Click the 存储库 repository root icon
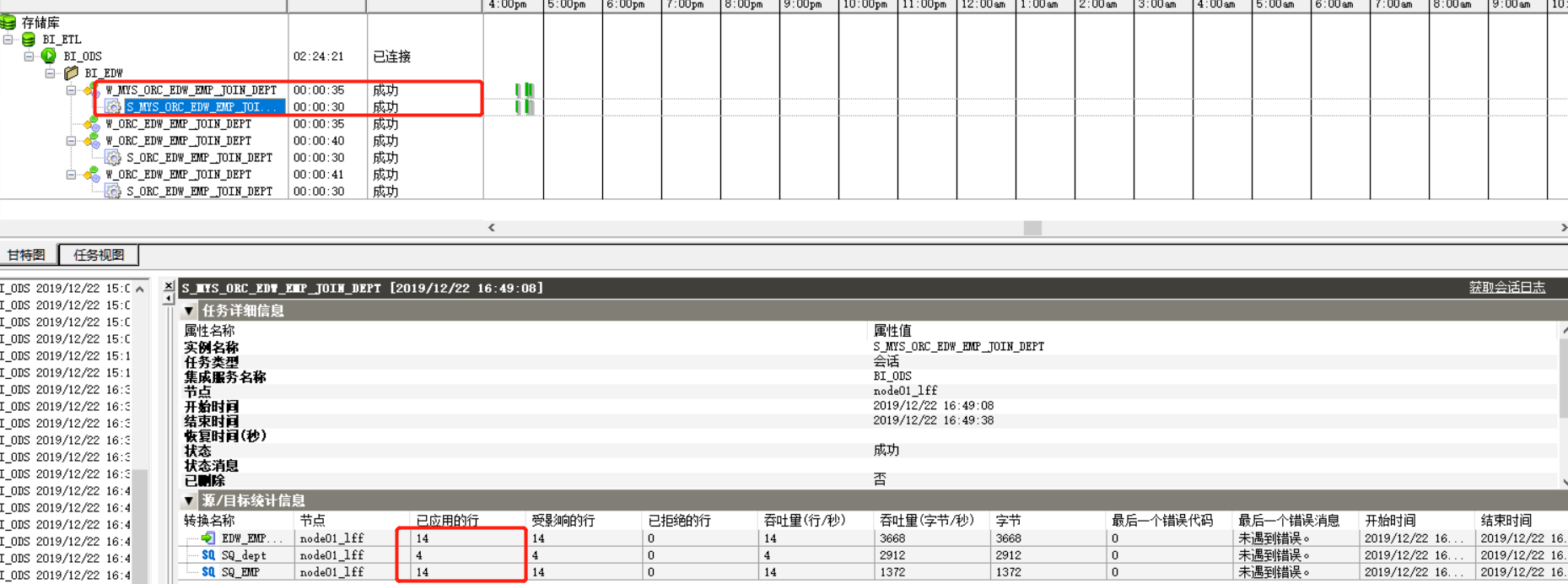 point(8,22)
